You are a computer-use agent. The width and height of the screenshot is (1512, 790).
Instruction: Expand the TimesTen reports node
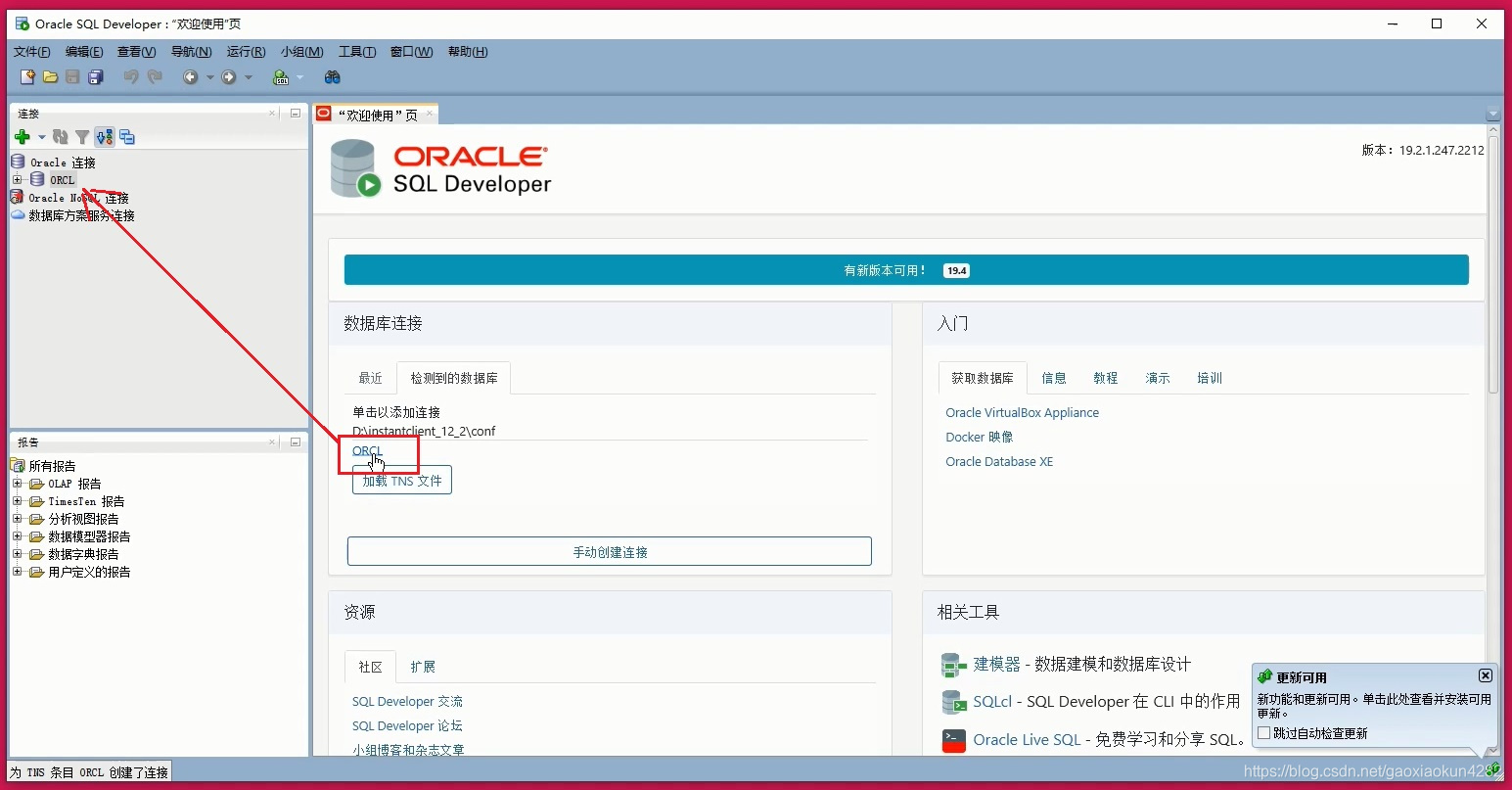point(17,501)
